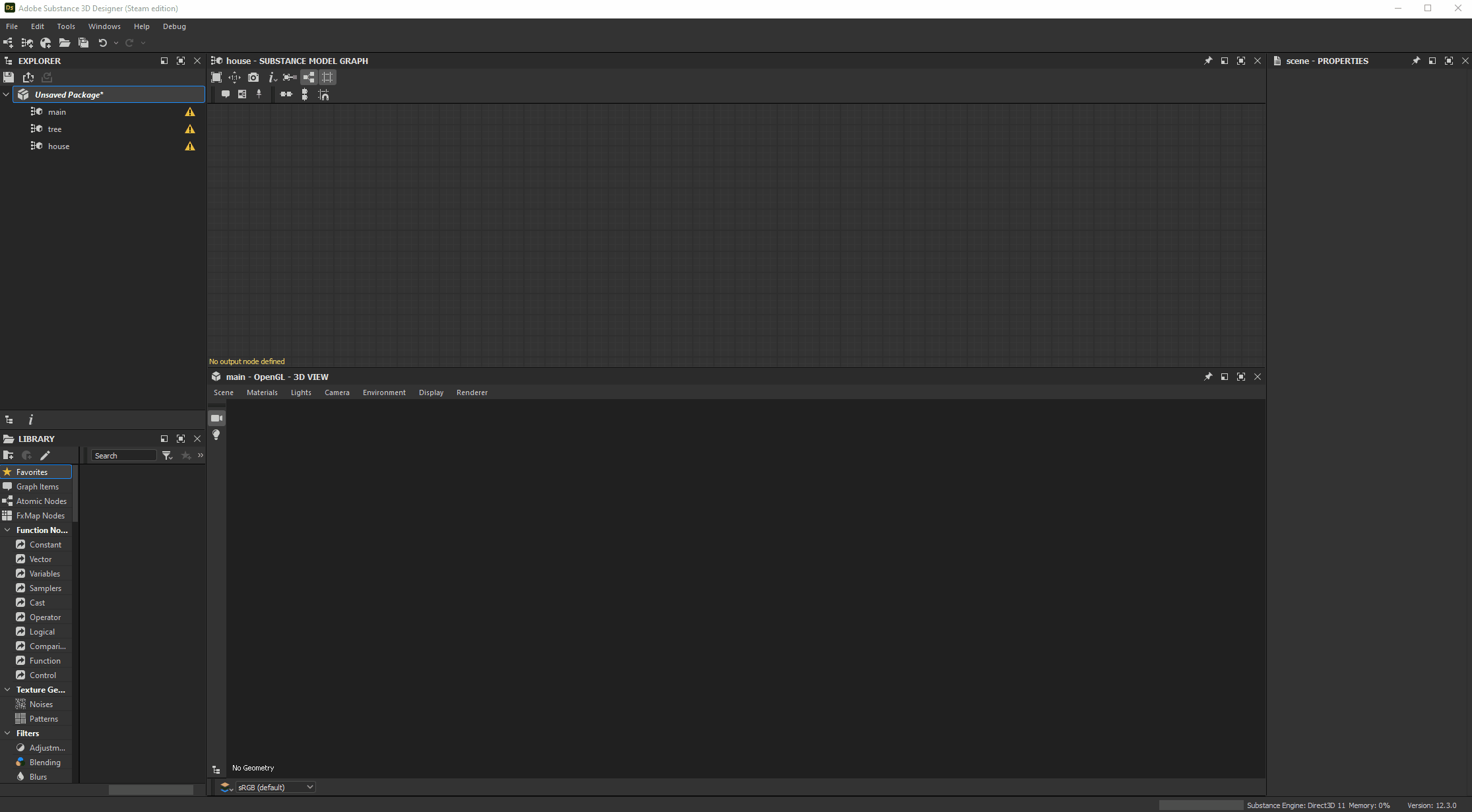This screenshot has width=1472, height=812.
Task: Click inside the Library search field
Action: (x=123, y=455)
